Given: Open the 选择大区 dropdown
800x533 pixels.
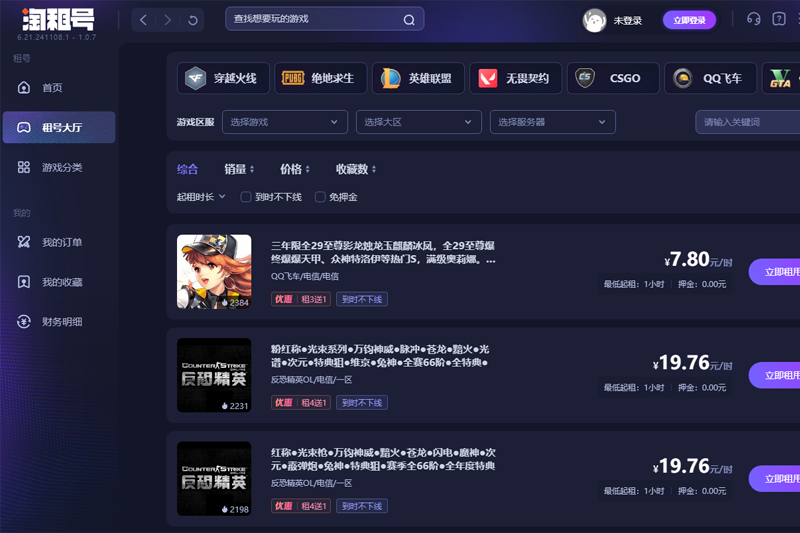Looking at the screenshot, I should [x=418, y=122].
